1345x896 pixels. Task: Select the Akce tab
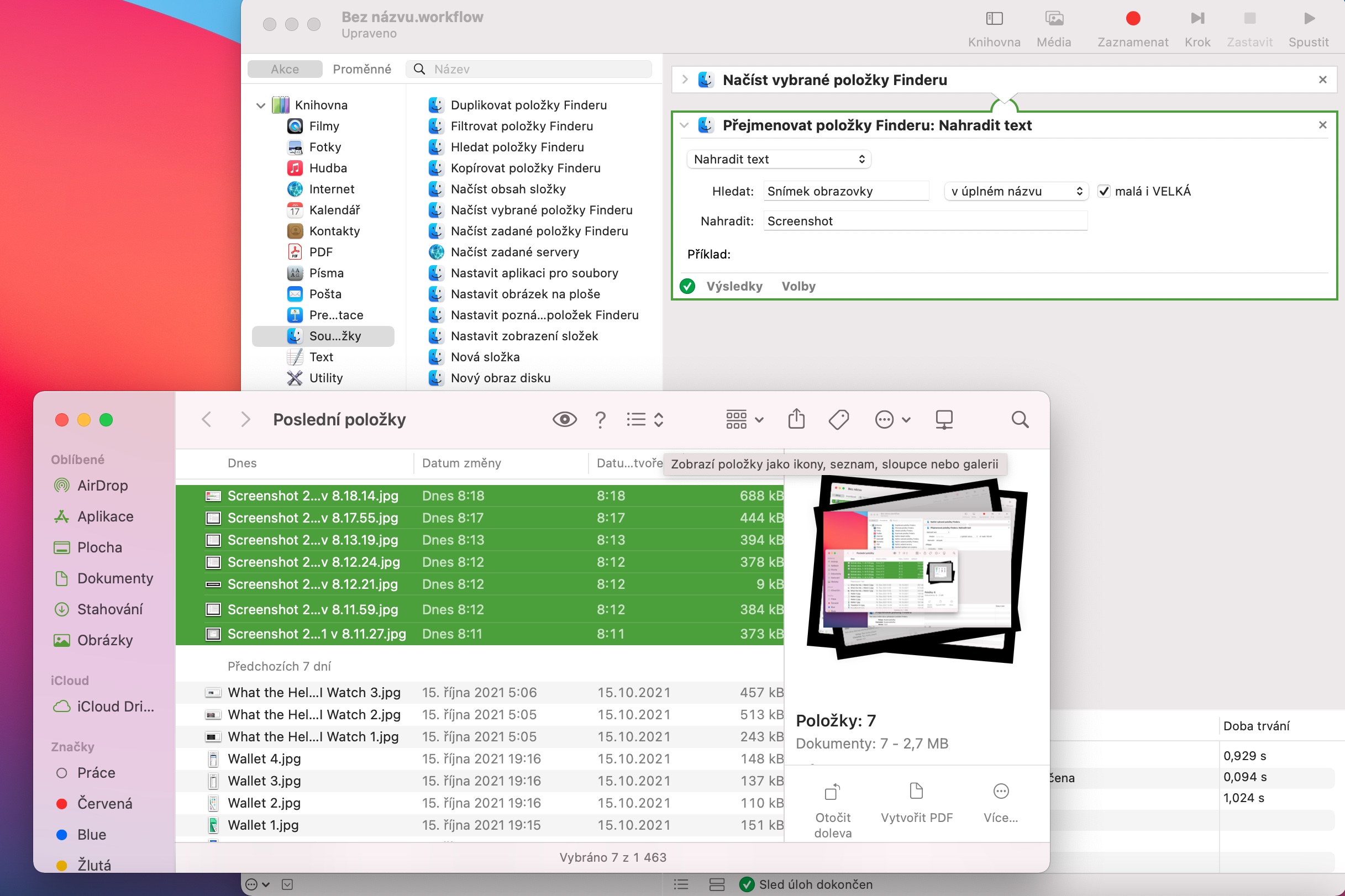tap(285, 69)
